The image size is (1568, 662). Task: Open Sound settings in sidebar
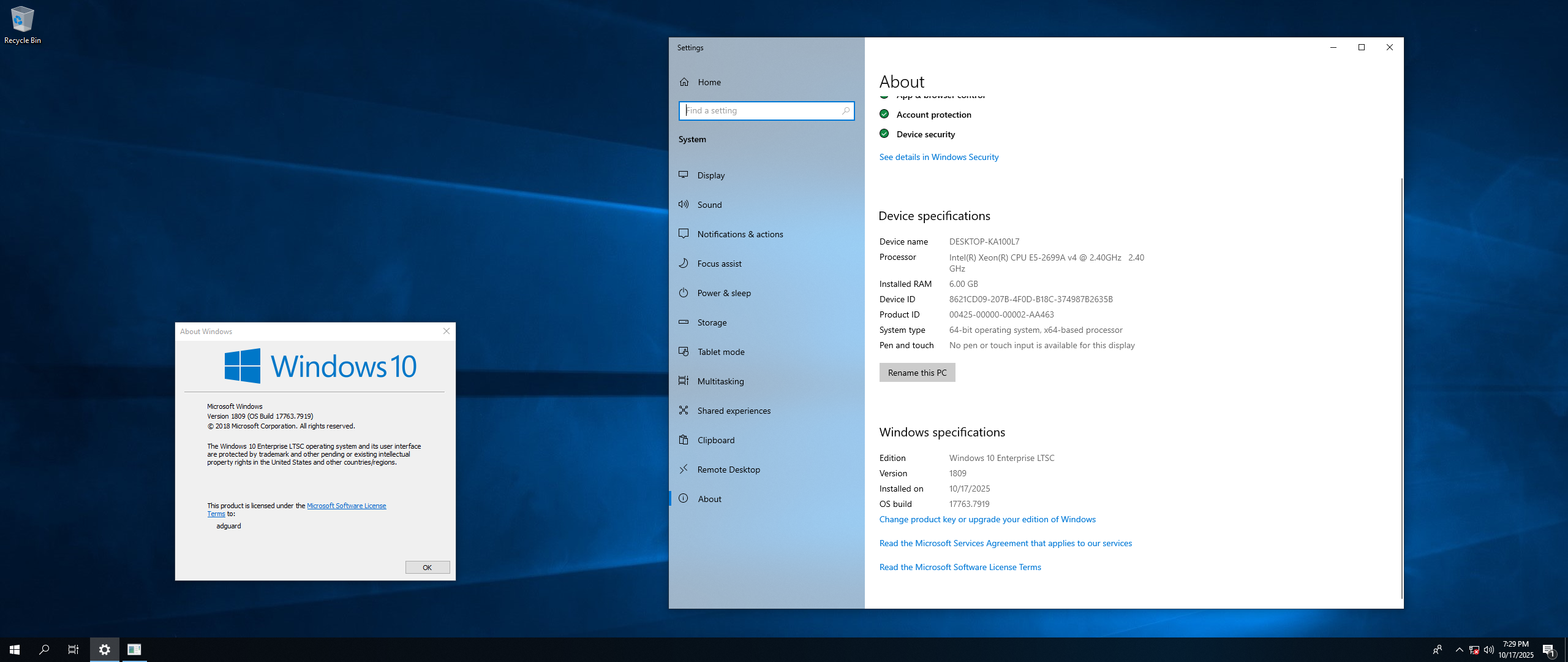709,205
